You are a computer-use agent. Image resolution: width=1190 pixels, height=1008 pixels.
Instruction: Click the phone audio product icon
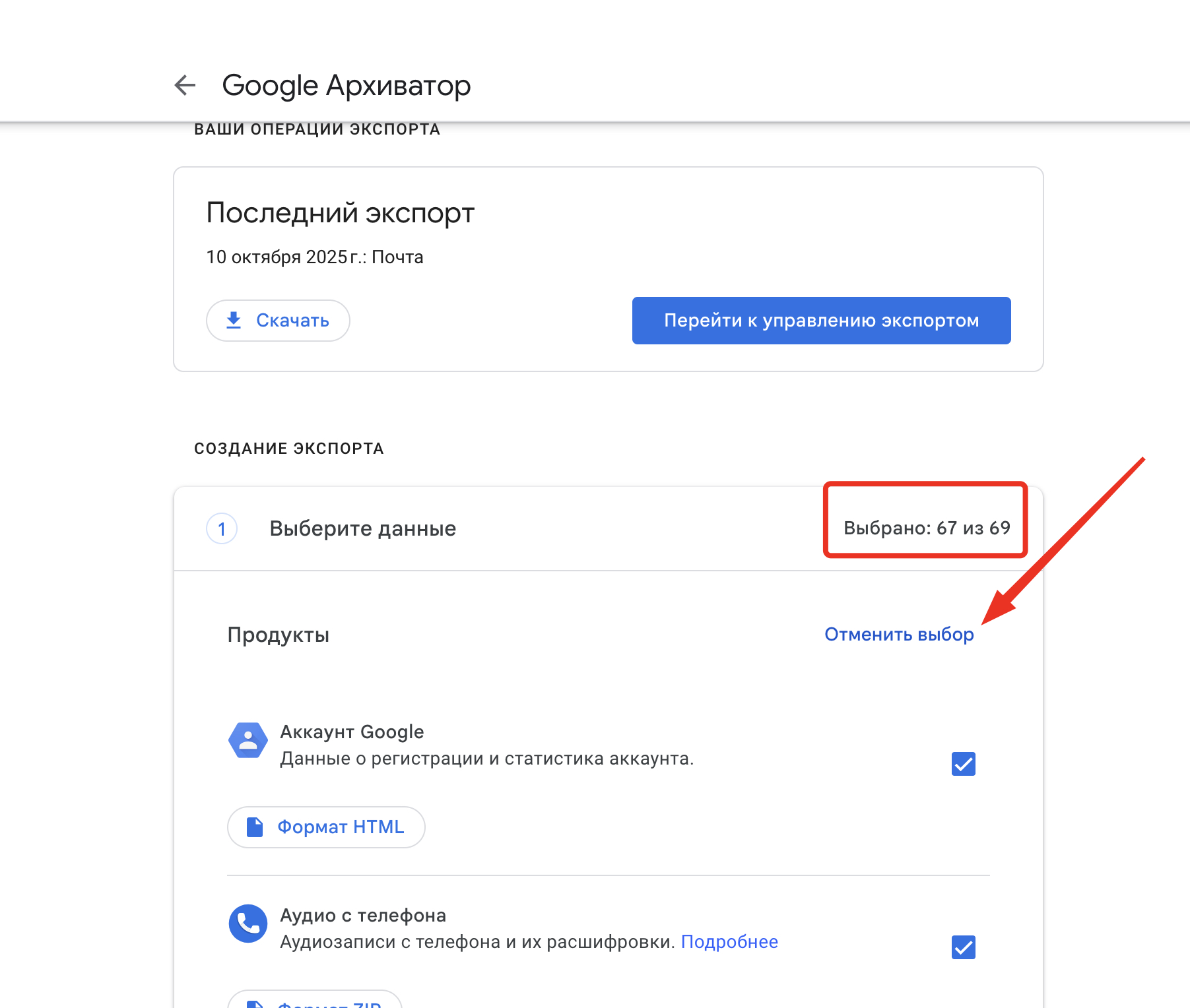[248, 923]
